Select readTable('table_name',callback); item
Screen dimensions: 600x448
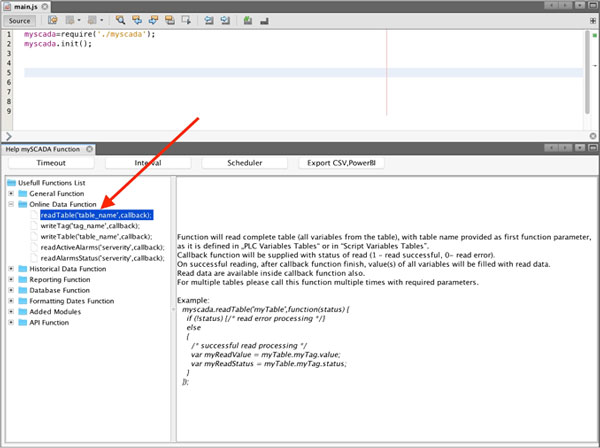(x=96, y=215)
